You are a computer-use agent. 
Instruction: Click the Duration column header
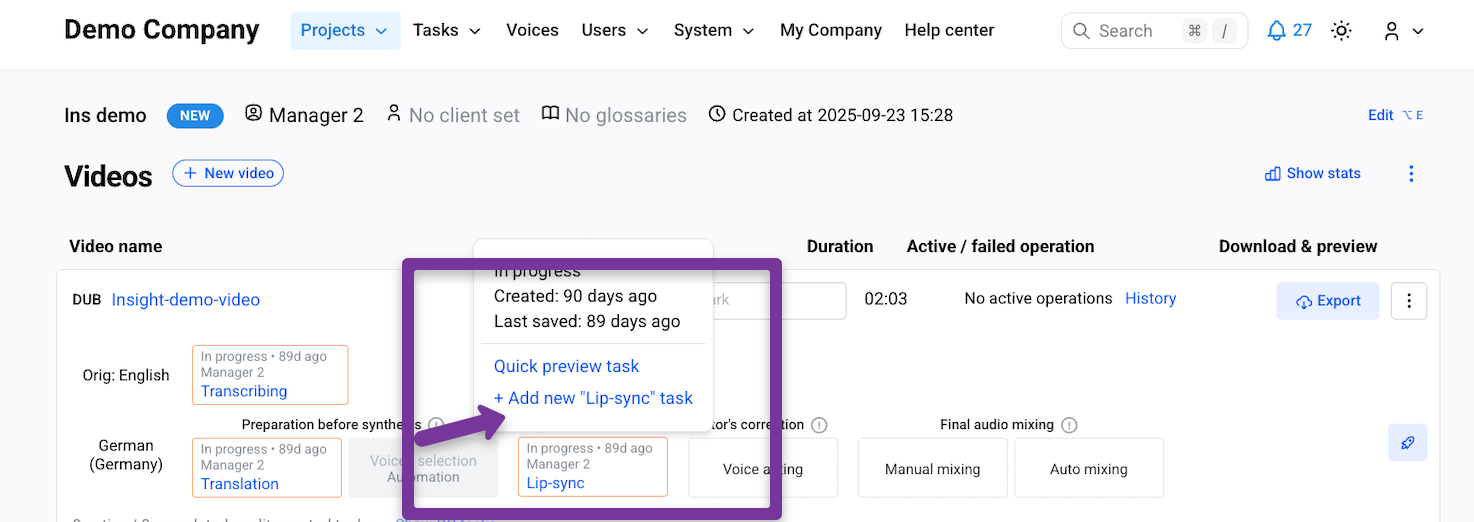coord(840,246)
